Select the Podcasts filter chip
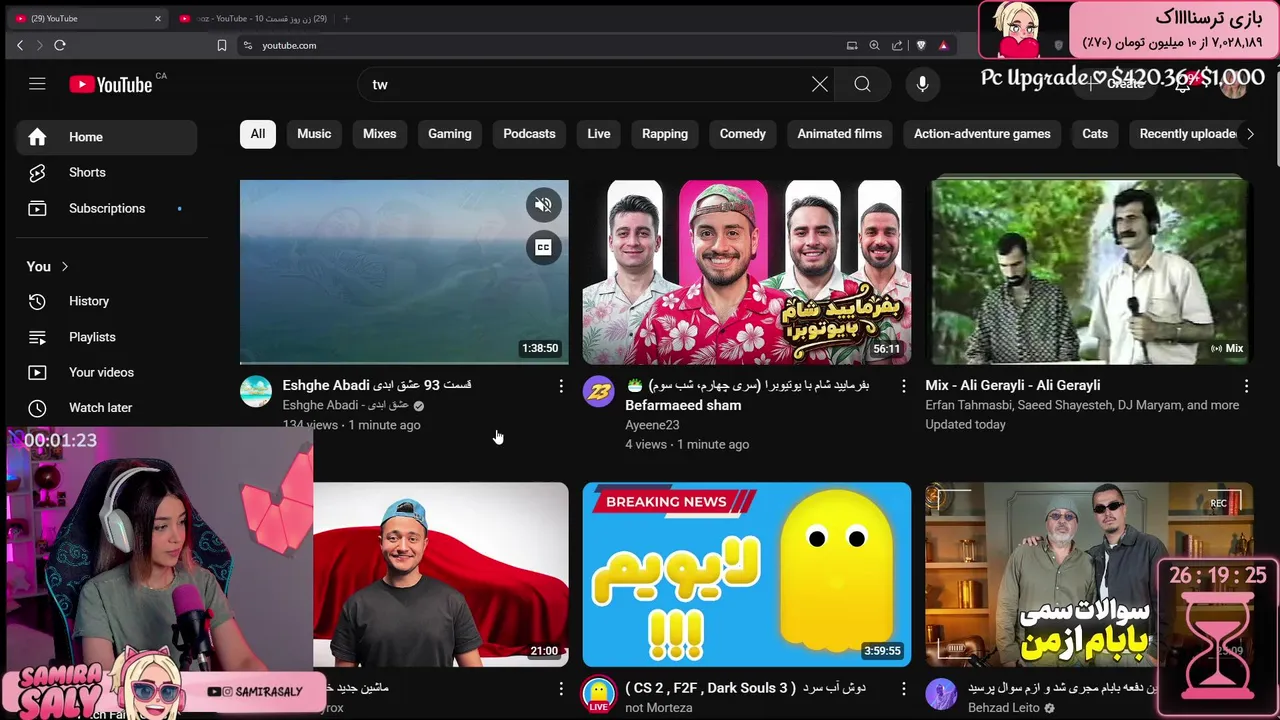1280x720 pixels. click(529, 134)
